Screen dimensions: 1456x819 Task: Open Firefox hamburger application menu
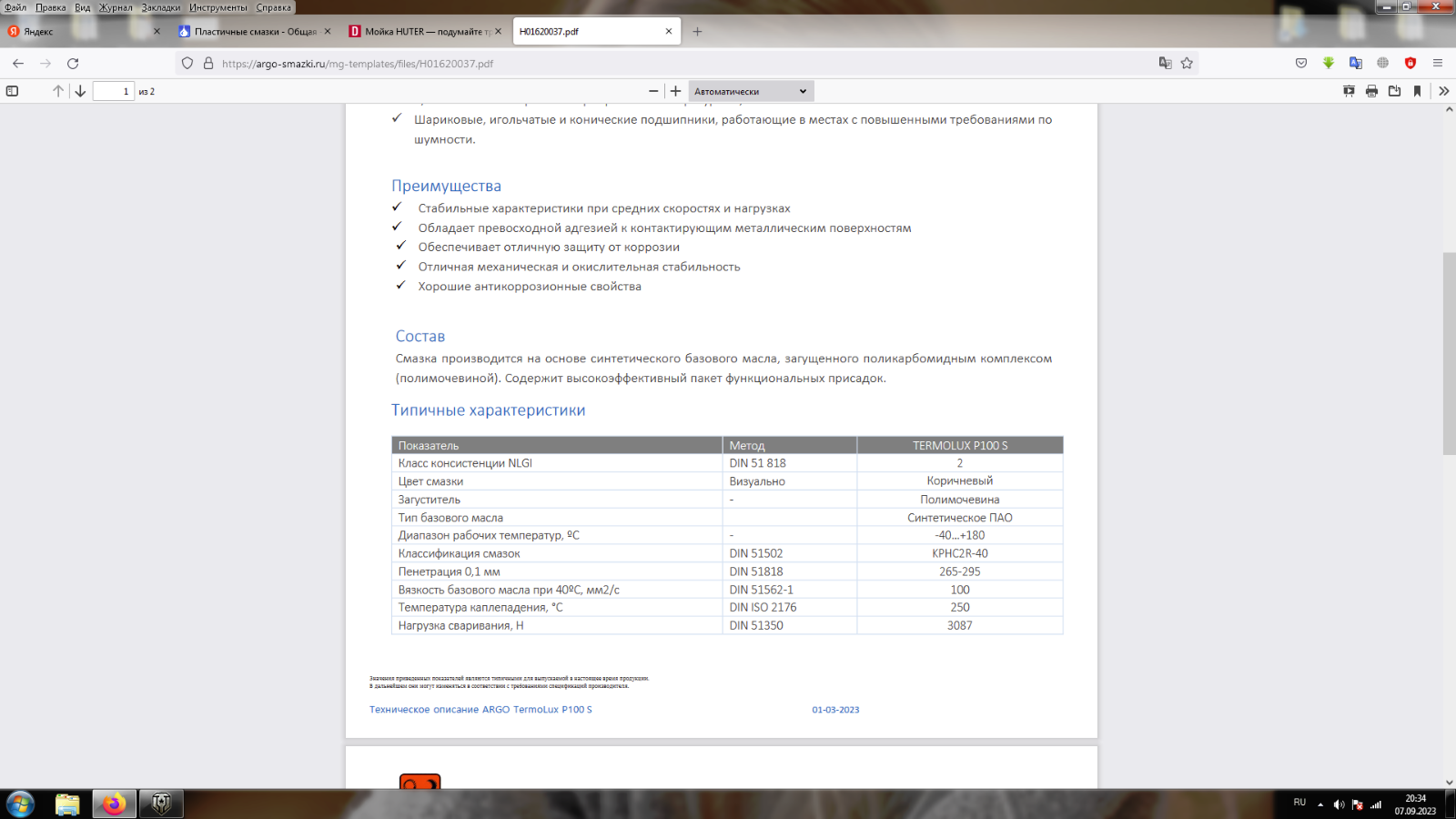tap(1438, 64)
